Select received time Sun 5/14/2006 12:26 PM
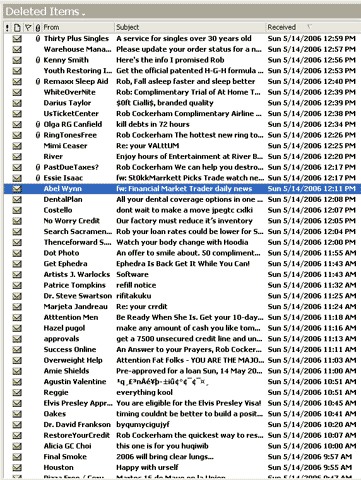 click(311, 135)
